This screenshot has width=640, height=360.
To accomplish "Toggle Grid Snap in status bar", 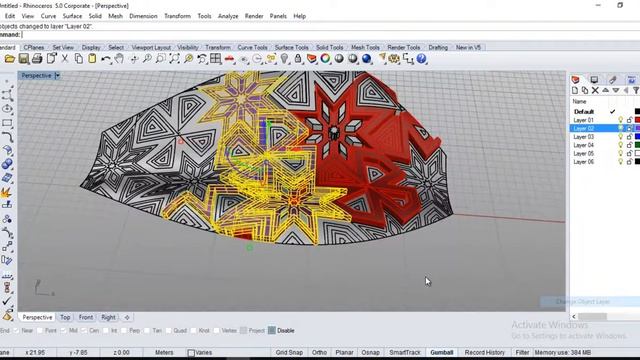I will click(289, 352).
